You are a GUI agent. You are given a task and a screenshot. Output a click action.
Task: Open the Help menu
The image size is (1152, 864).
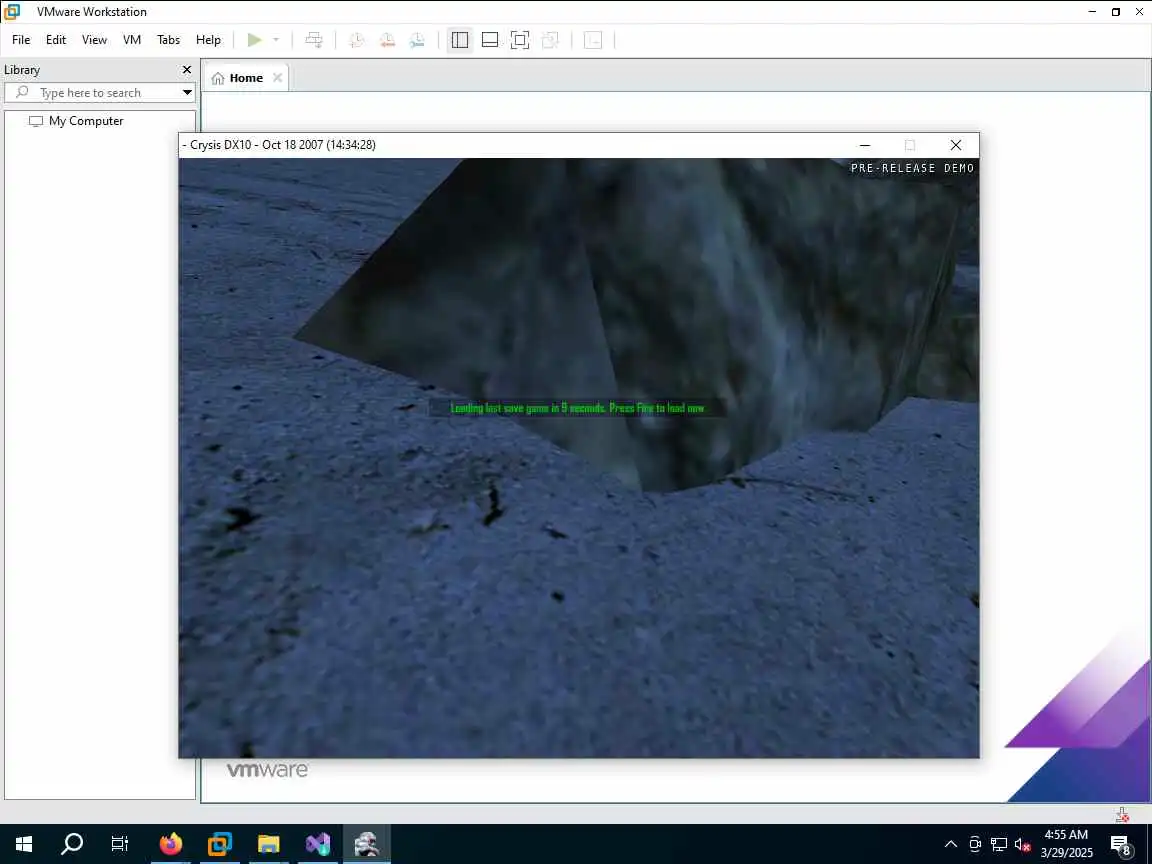point(208,40)
